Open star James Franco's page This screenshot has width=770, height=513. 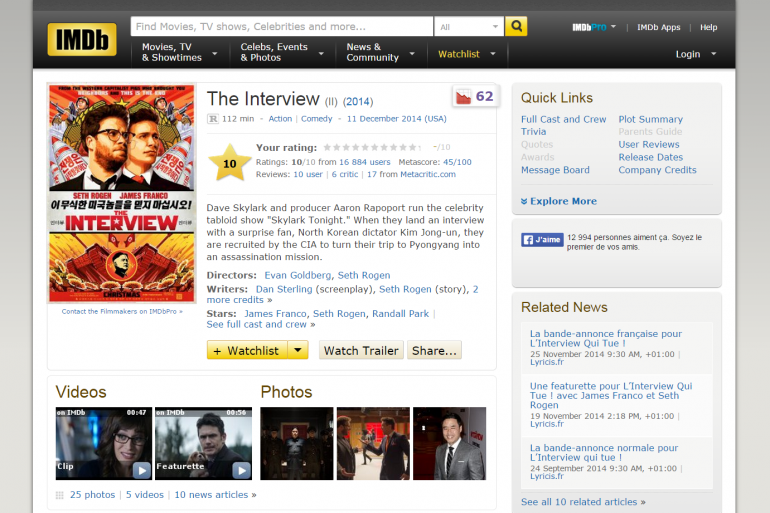(275, 314)
